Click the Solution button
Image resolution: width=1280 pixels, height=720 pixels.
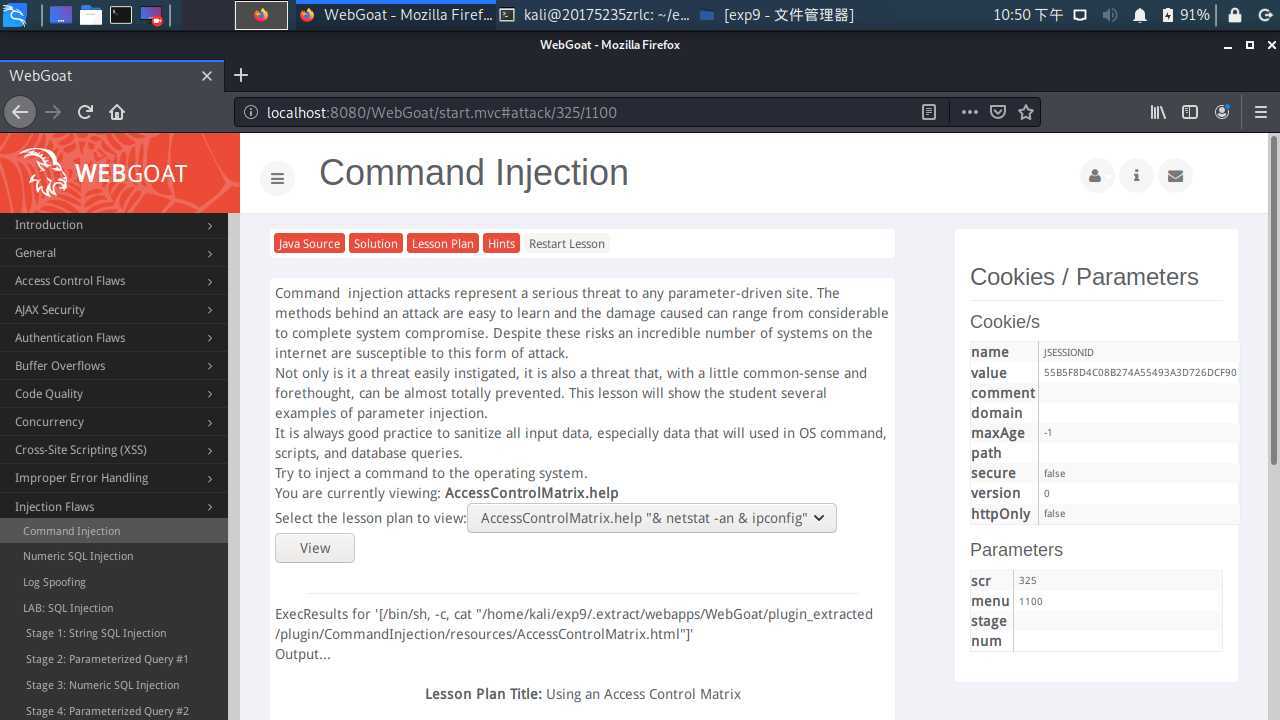click(x=375, y=243)
